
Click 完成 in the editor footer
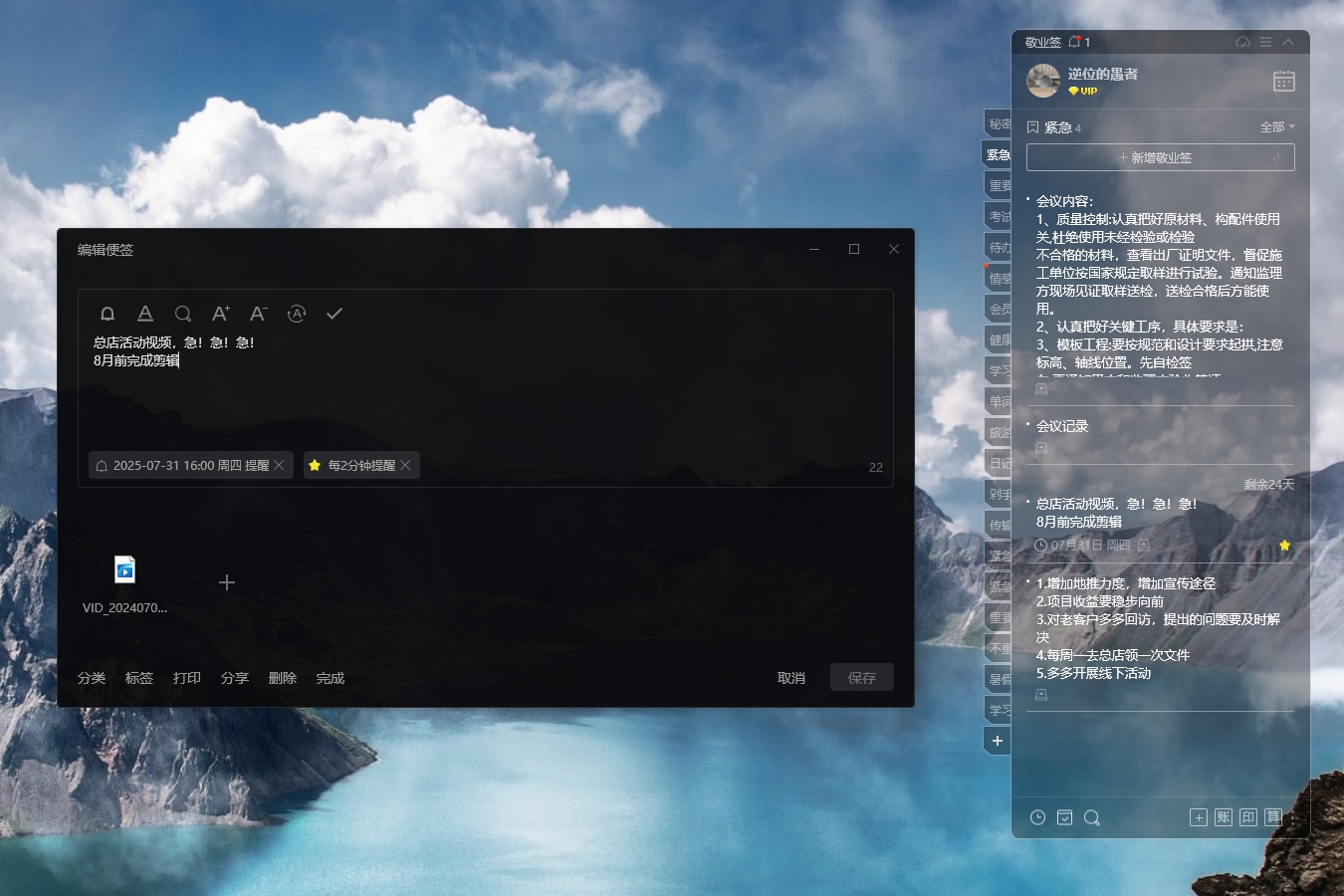[331, 678]
